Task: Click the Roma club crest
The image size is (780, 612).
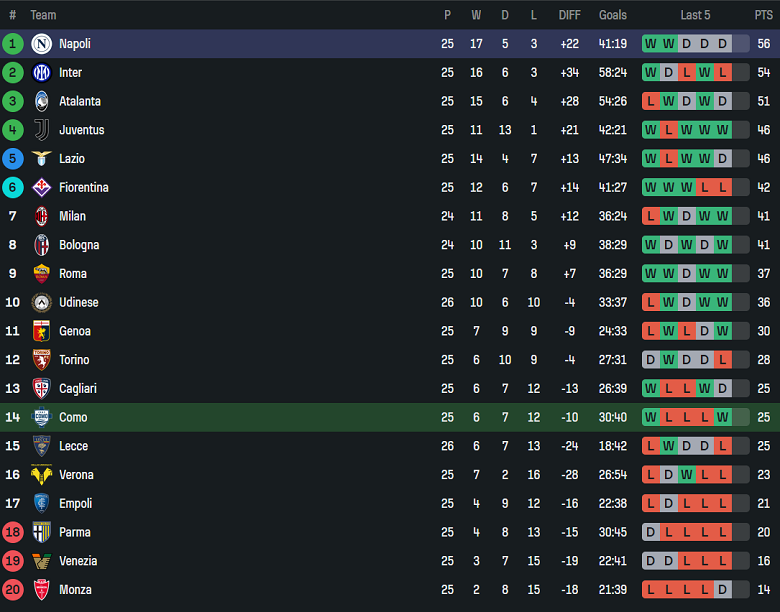Action: pyautogui.click(x=41, y=274)
